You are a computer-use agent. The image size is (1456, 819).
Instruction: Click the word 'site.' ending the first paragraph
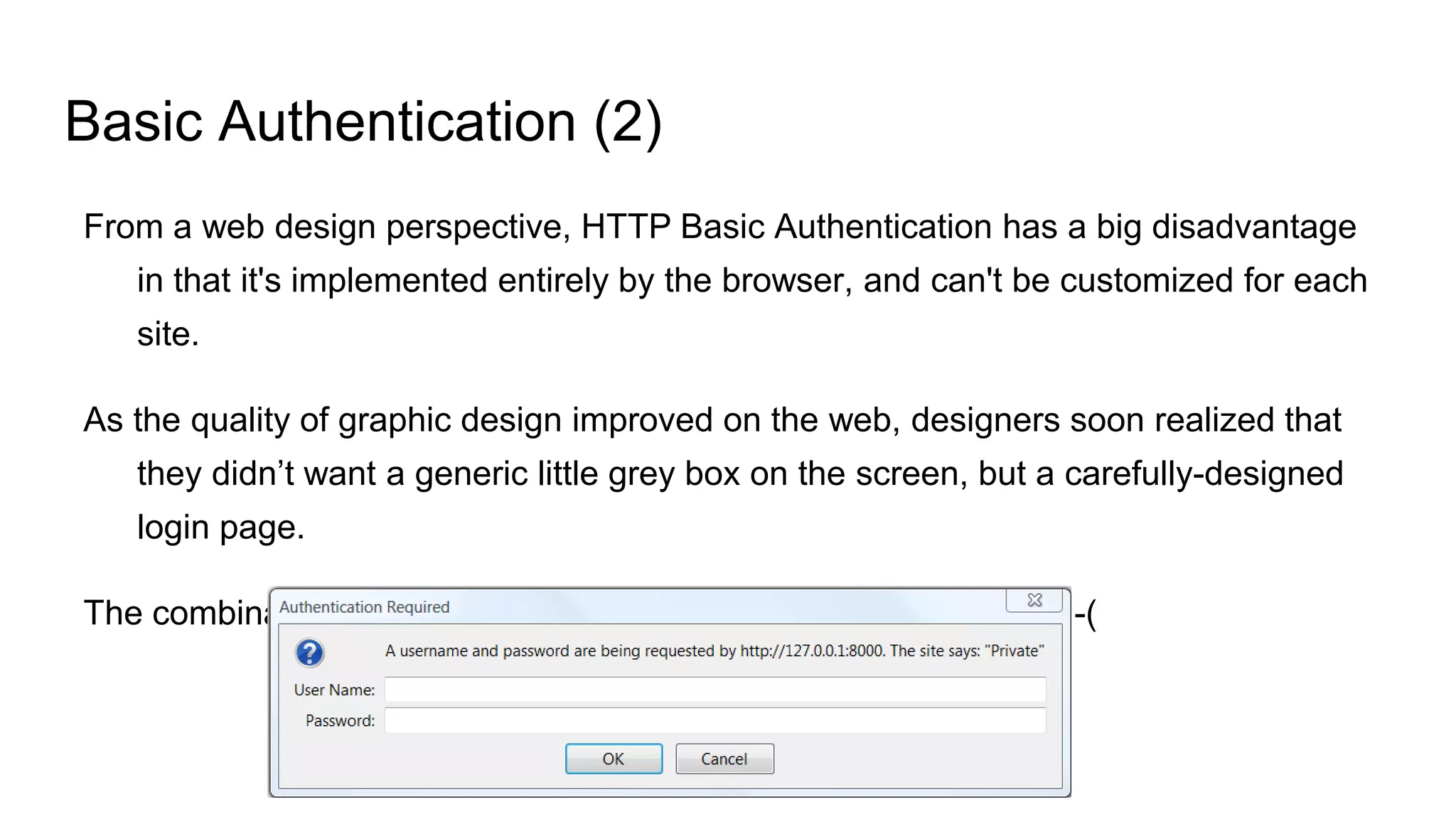point(168,334)
